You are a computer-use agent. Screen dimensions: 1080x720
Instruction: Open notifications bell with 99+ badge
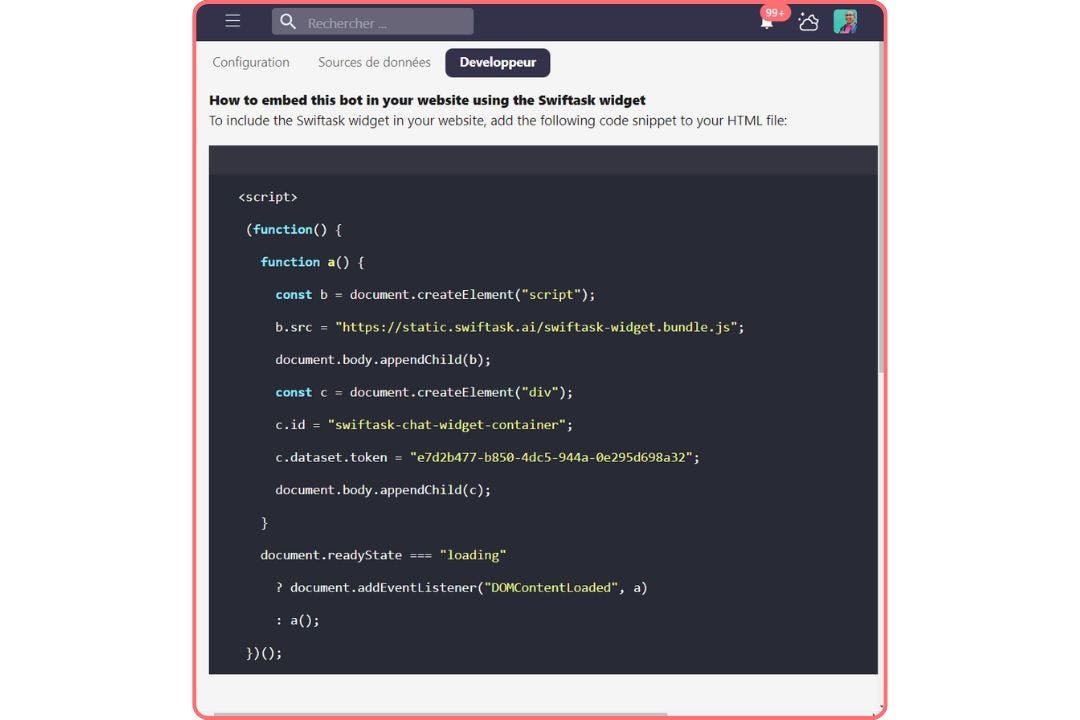pyautogui.click(x=767, y=22)
